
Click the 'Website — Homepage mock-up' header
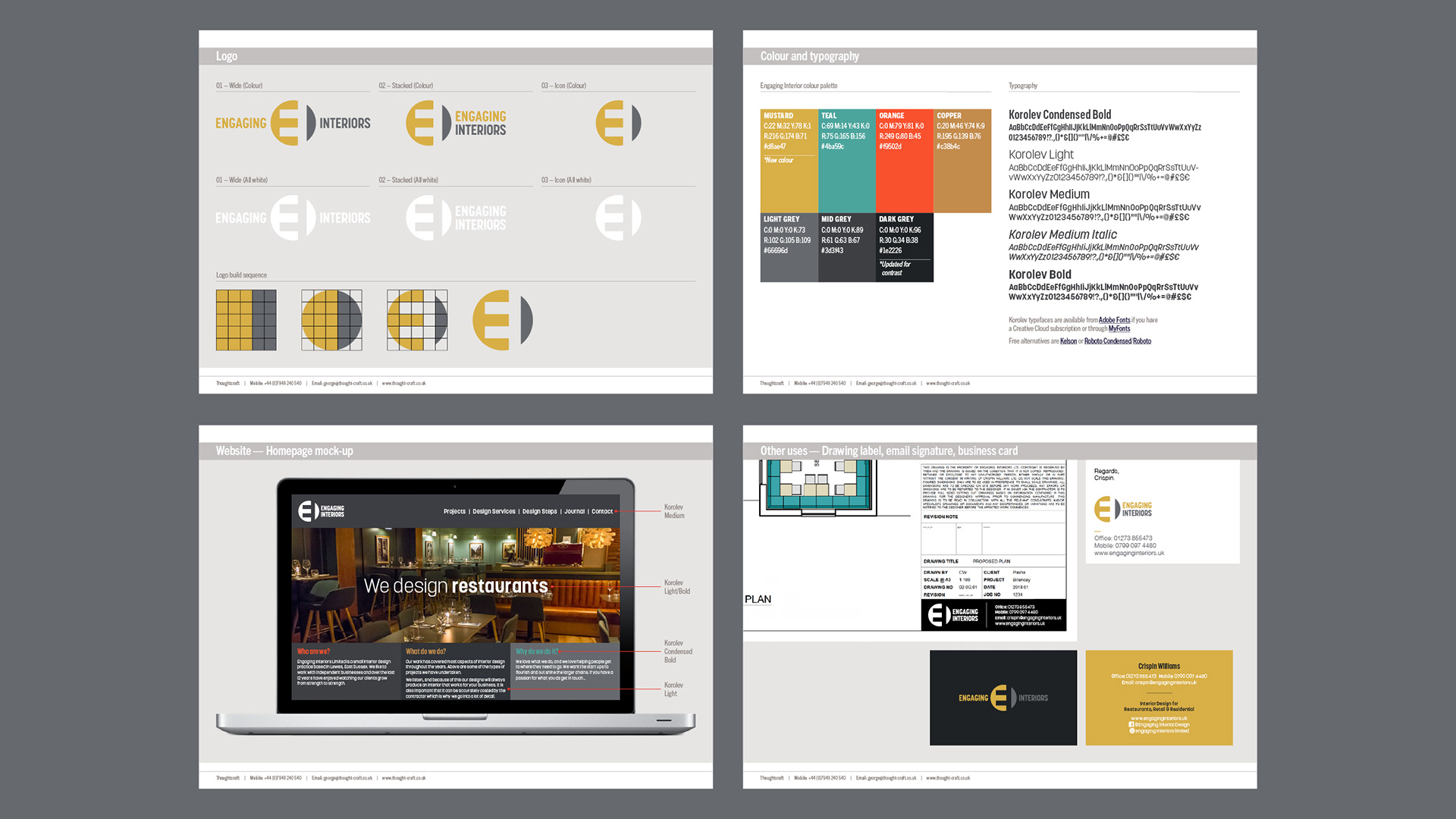[x=284, y=451]
